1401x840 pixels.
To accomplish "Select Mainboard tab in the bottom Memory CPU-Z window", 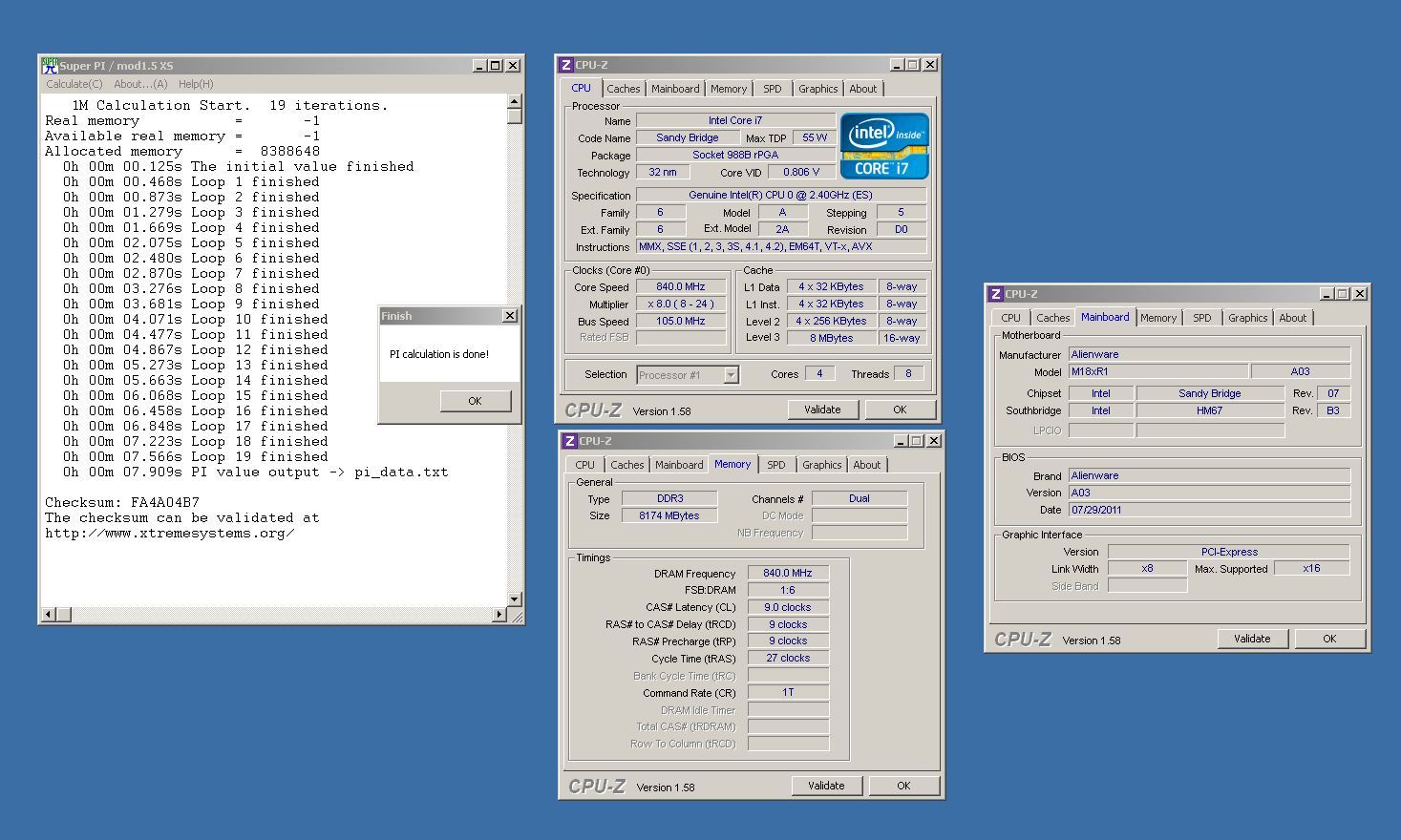I will 679,465.
